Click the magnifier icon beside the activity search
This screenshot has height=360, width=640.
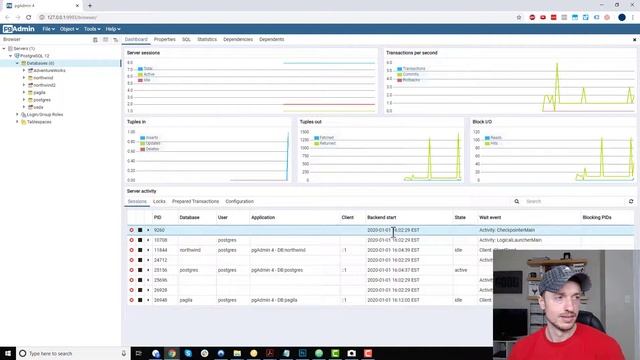[517, 202]
